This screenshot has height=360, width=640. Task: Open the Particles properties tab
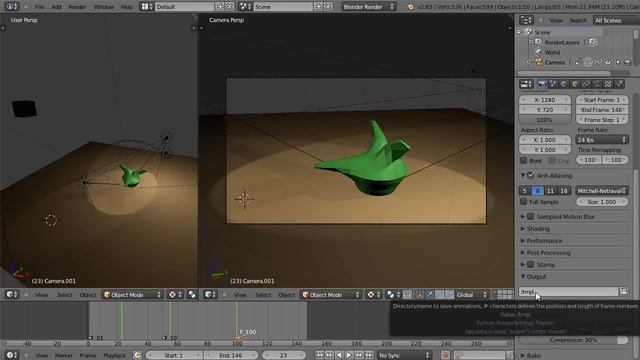(619, 84)
